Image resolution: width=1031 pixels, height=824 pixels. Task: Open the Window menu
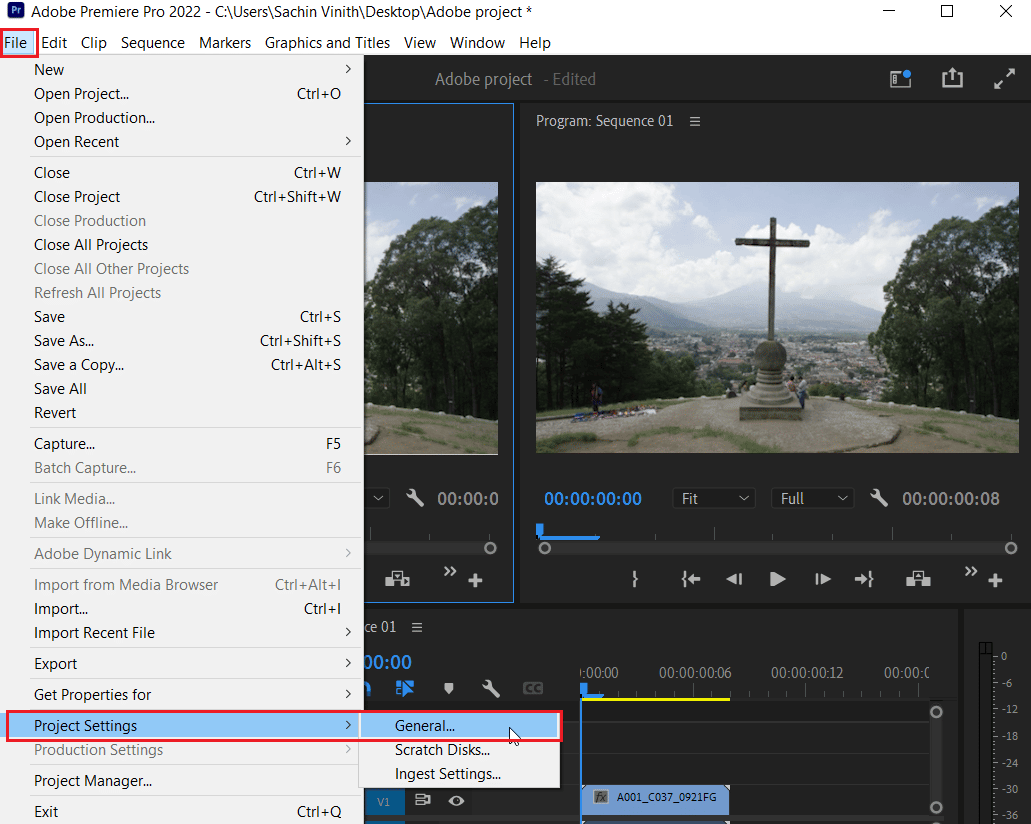tap(477, 43)
